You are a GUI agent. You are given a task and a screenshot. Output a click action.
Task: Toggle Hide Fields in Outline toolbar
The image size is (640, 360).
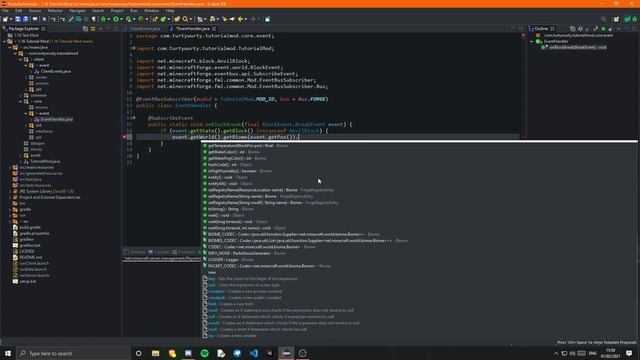[x=587, y=29]
